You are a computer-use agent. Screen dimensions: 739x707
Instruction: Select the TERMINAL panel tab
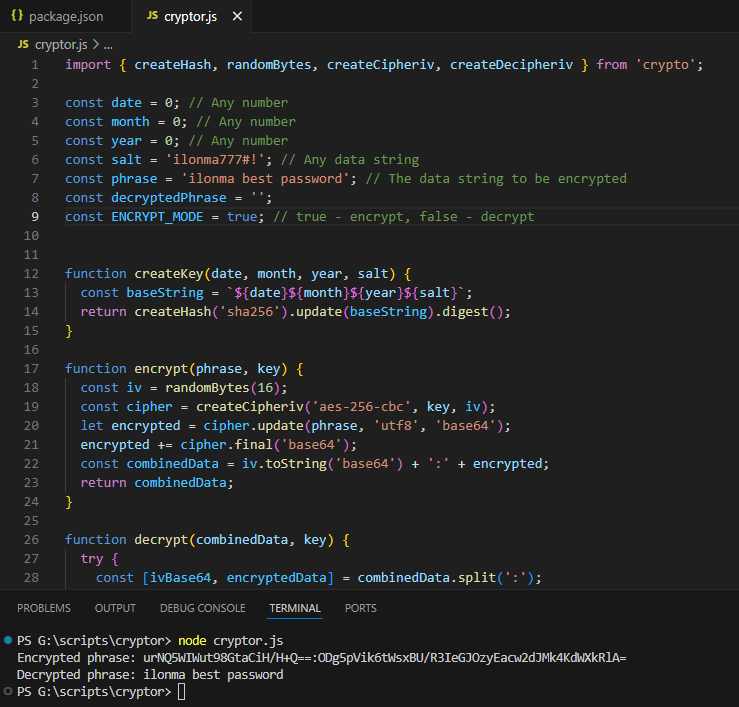pyautogui.click(x=295, y=608)
